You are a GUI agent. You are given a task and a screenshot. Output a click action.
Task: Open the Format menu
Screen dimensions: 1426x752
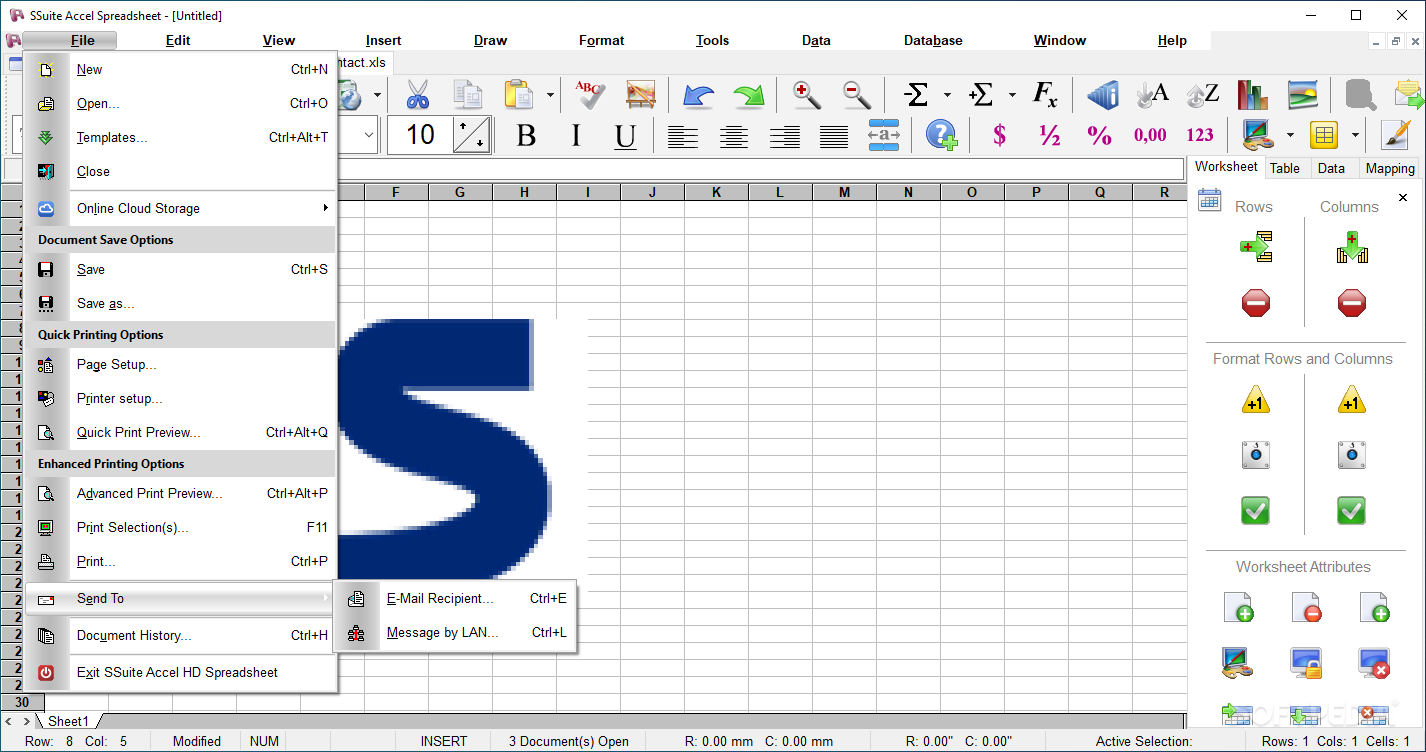[601, 41]
